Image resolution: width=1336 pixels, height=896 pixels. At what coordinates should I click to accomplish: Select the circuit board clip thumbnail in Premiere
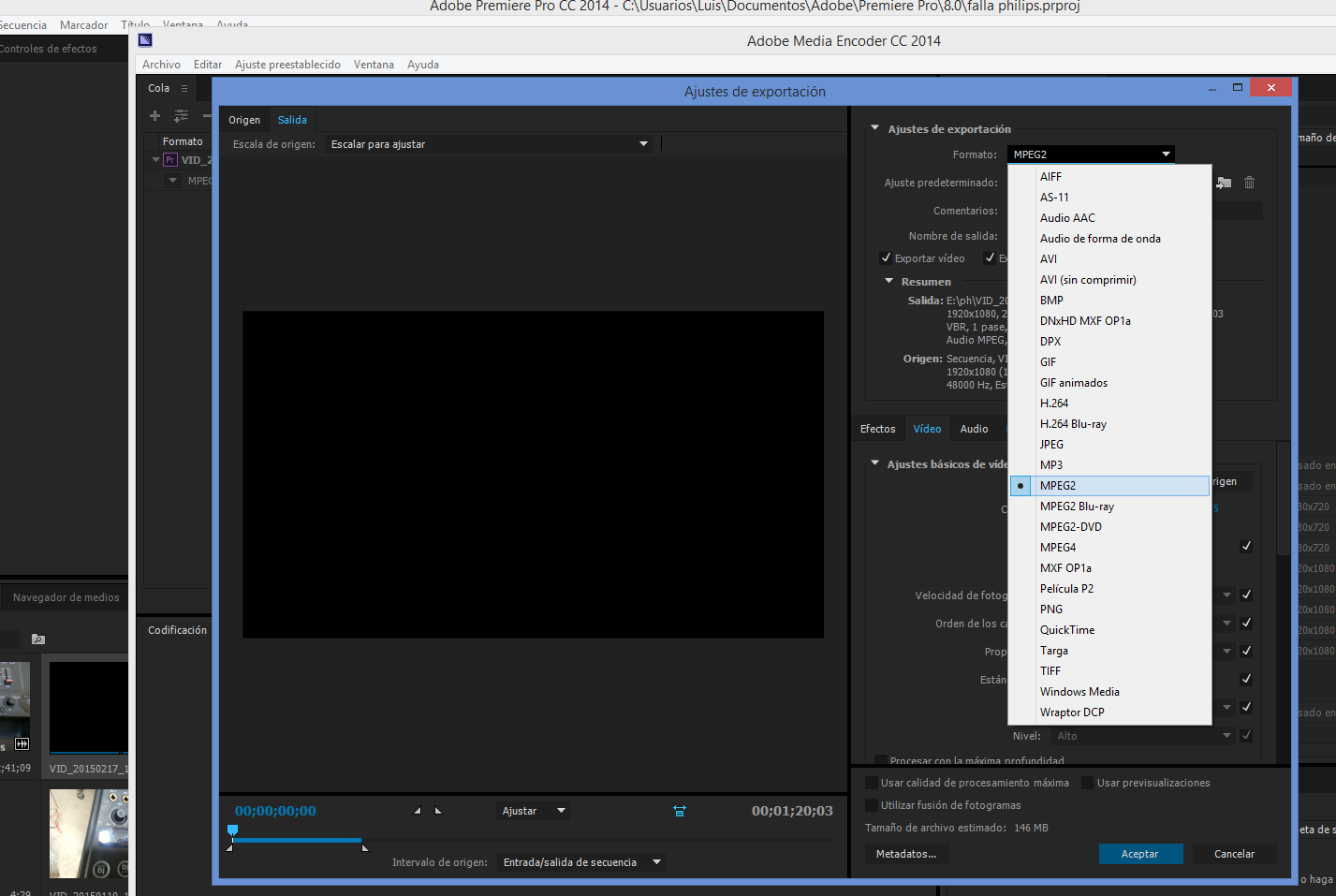[x=89, y=833]
